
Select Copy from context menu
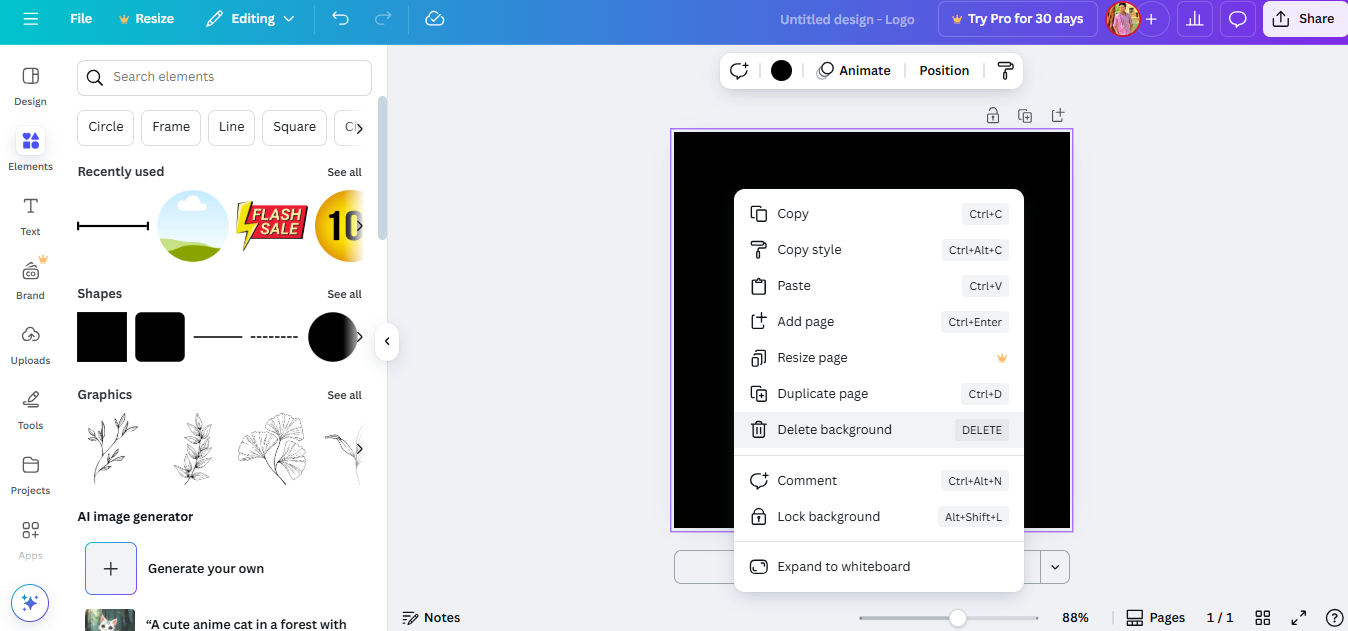point(879,213)
